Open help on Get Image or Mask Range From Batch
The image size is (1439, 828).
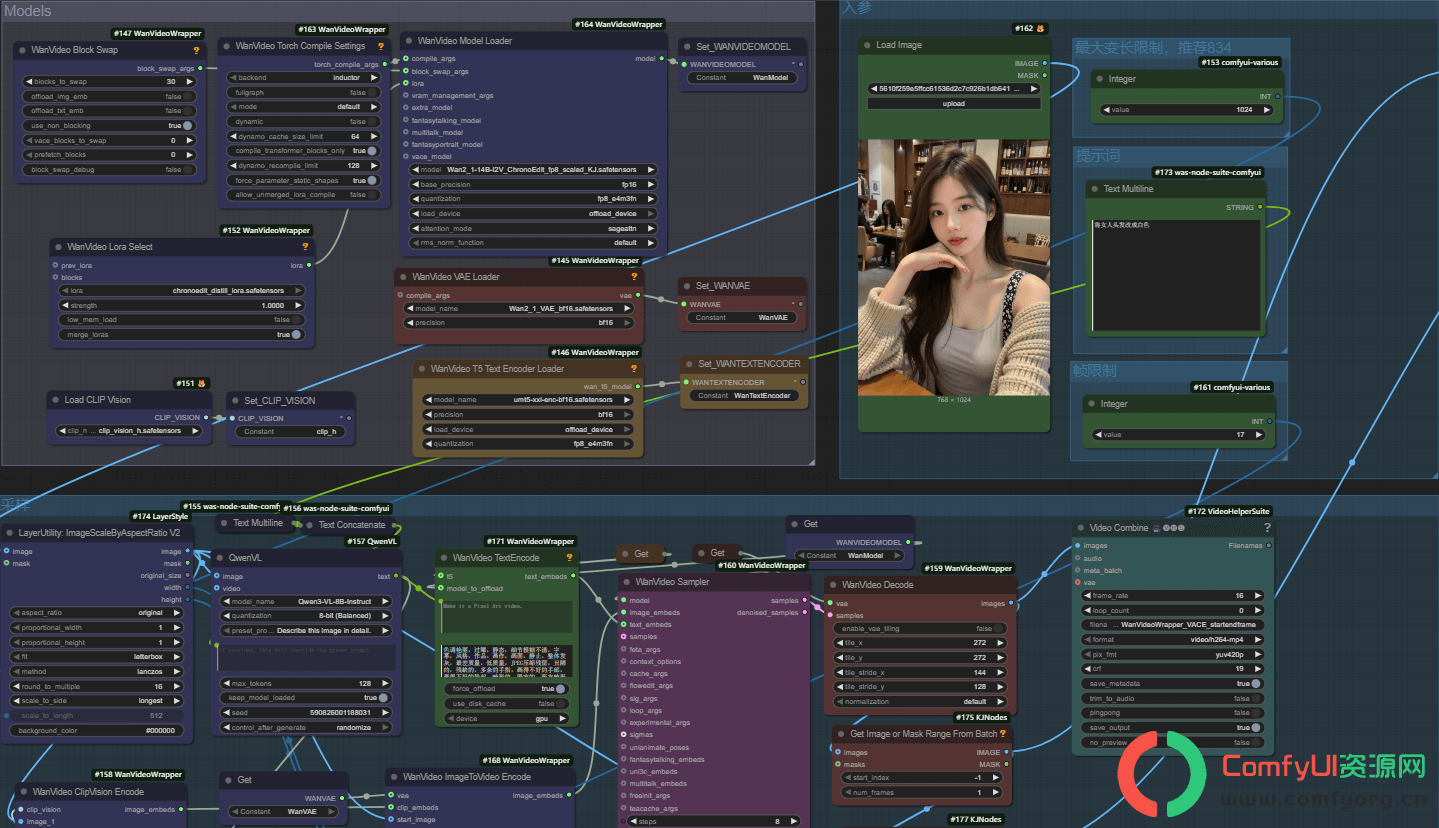(1004, 734)
